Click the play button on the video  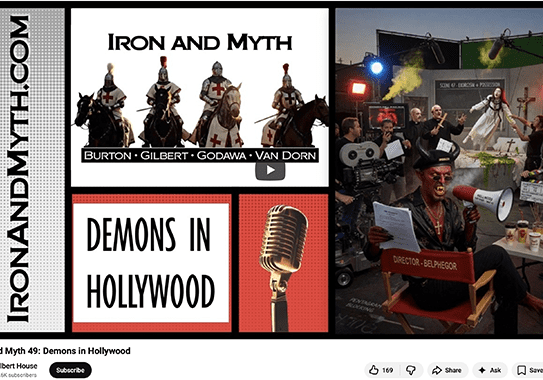click(270, 170)
